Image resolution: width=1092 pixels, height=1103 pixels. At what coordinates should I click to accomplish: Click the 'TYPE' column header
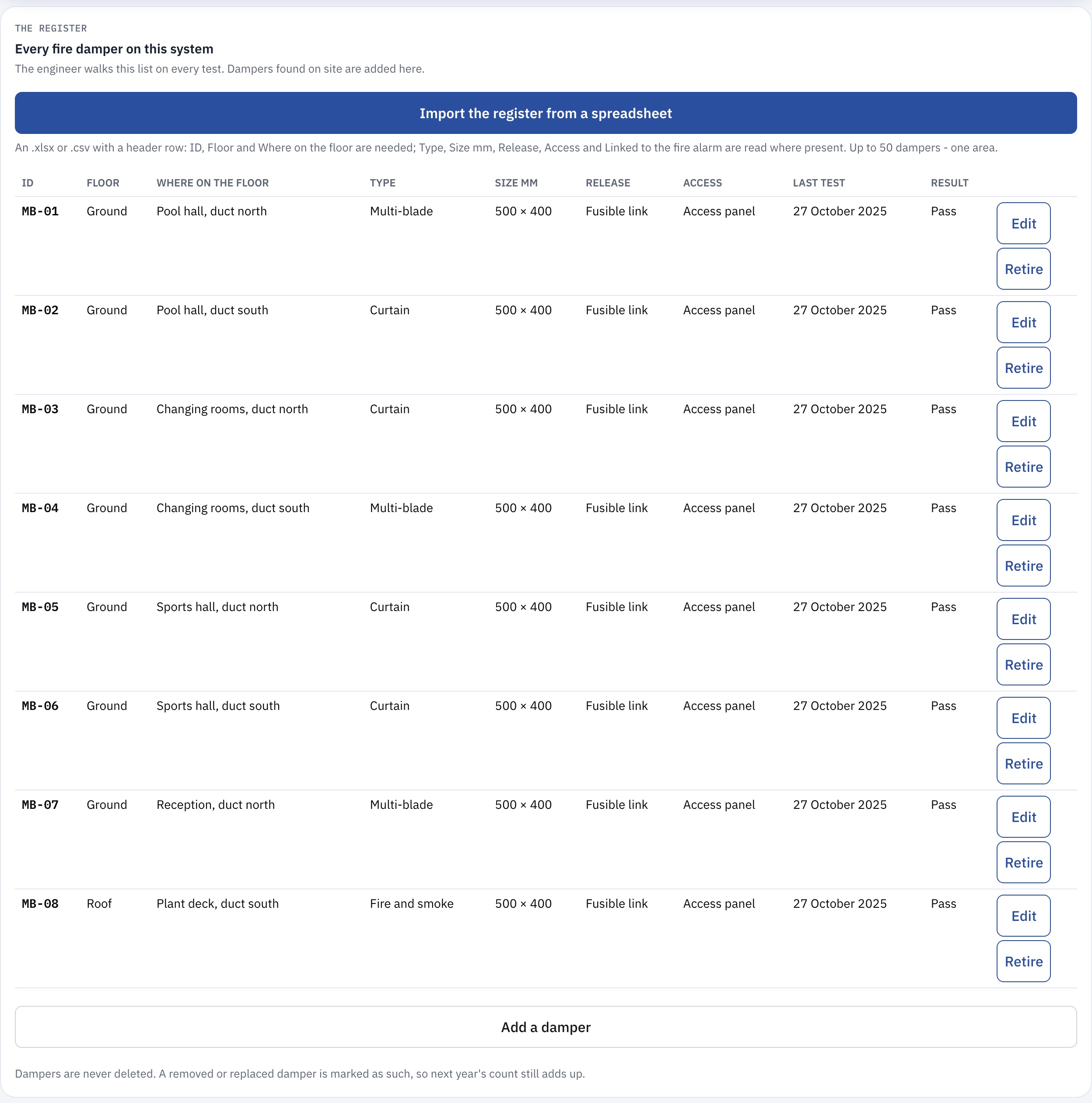point(382,183)
